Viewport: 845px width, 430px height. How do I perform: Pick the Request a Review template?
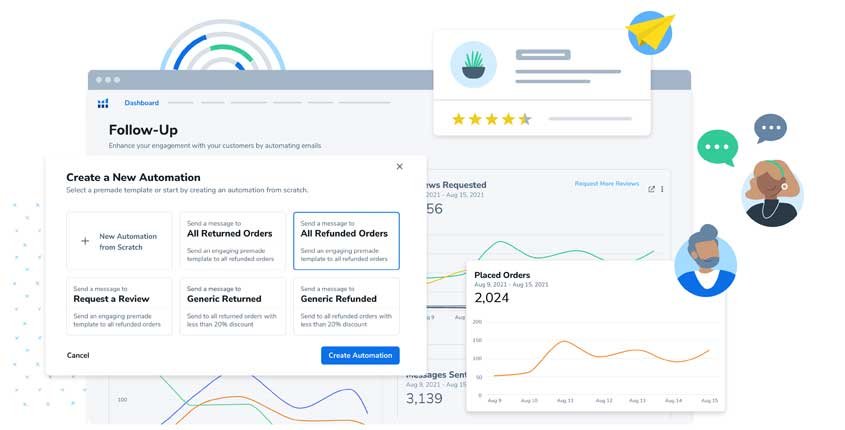tap(120, 306)
